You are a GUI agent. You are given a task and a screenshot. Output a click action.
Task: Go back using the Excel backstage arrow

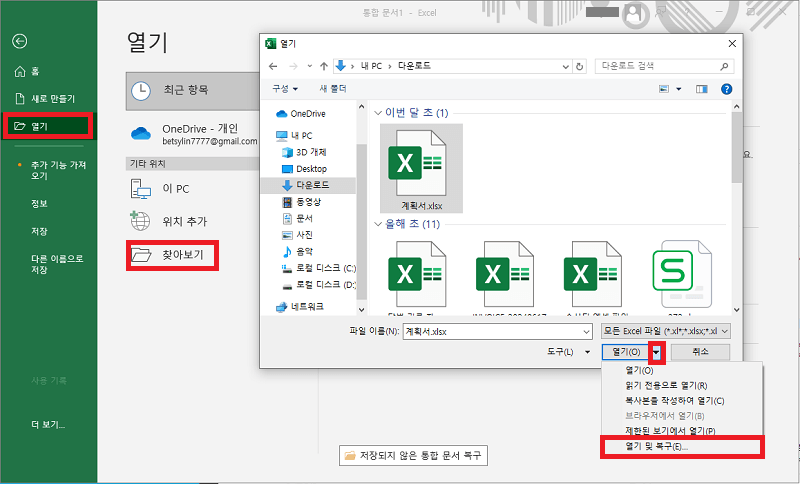click(19, 41)
